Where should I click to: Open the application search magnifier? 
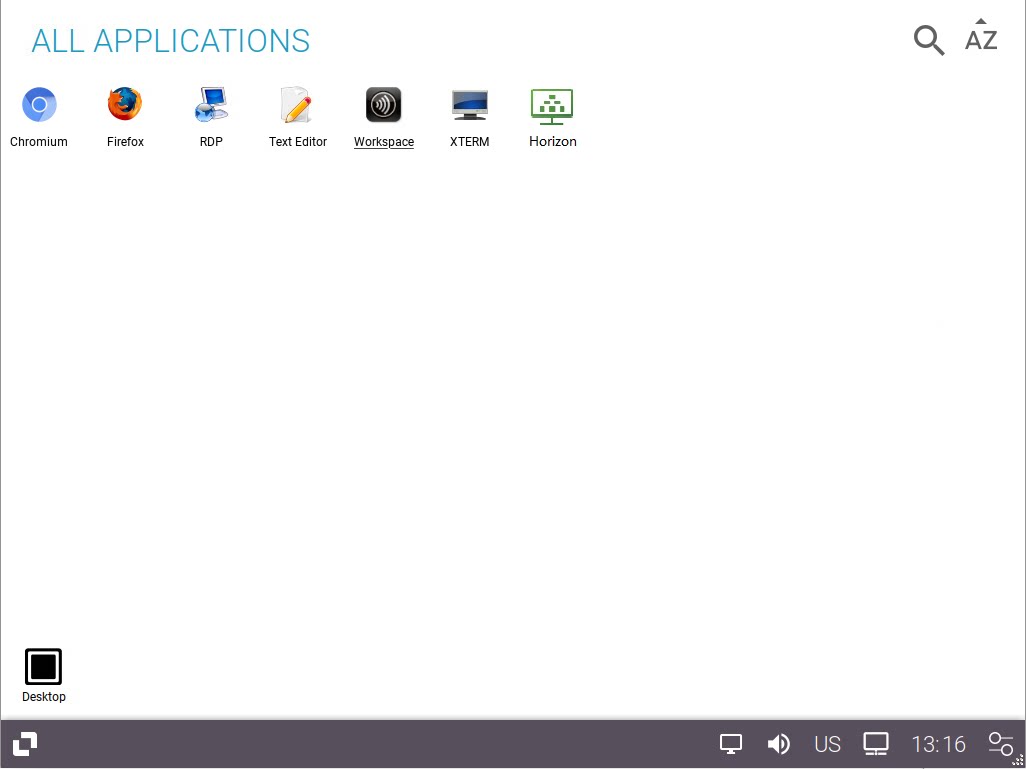point(929,41)
